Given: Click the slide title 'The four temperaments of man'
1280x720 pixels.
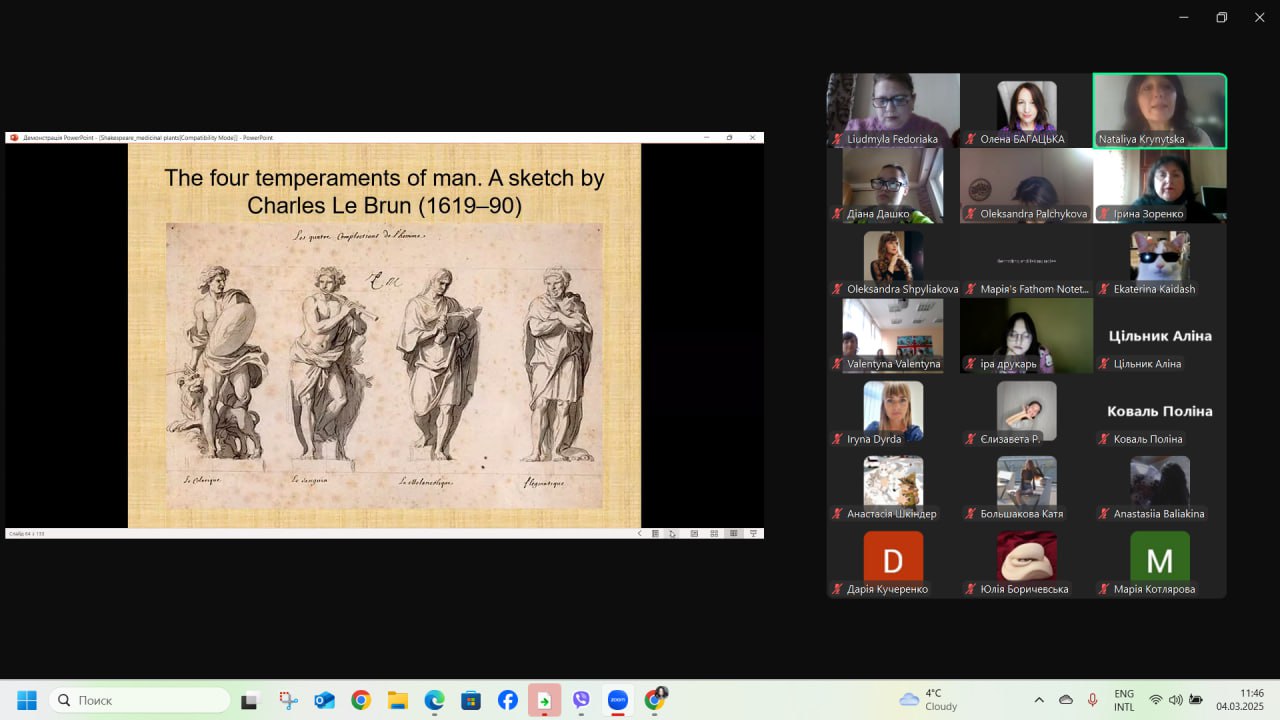Looking at the screenshot, I should click(x=384, y=192).
